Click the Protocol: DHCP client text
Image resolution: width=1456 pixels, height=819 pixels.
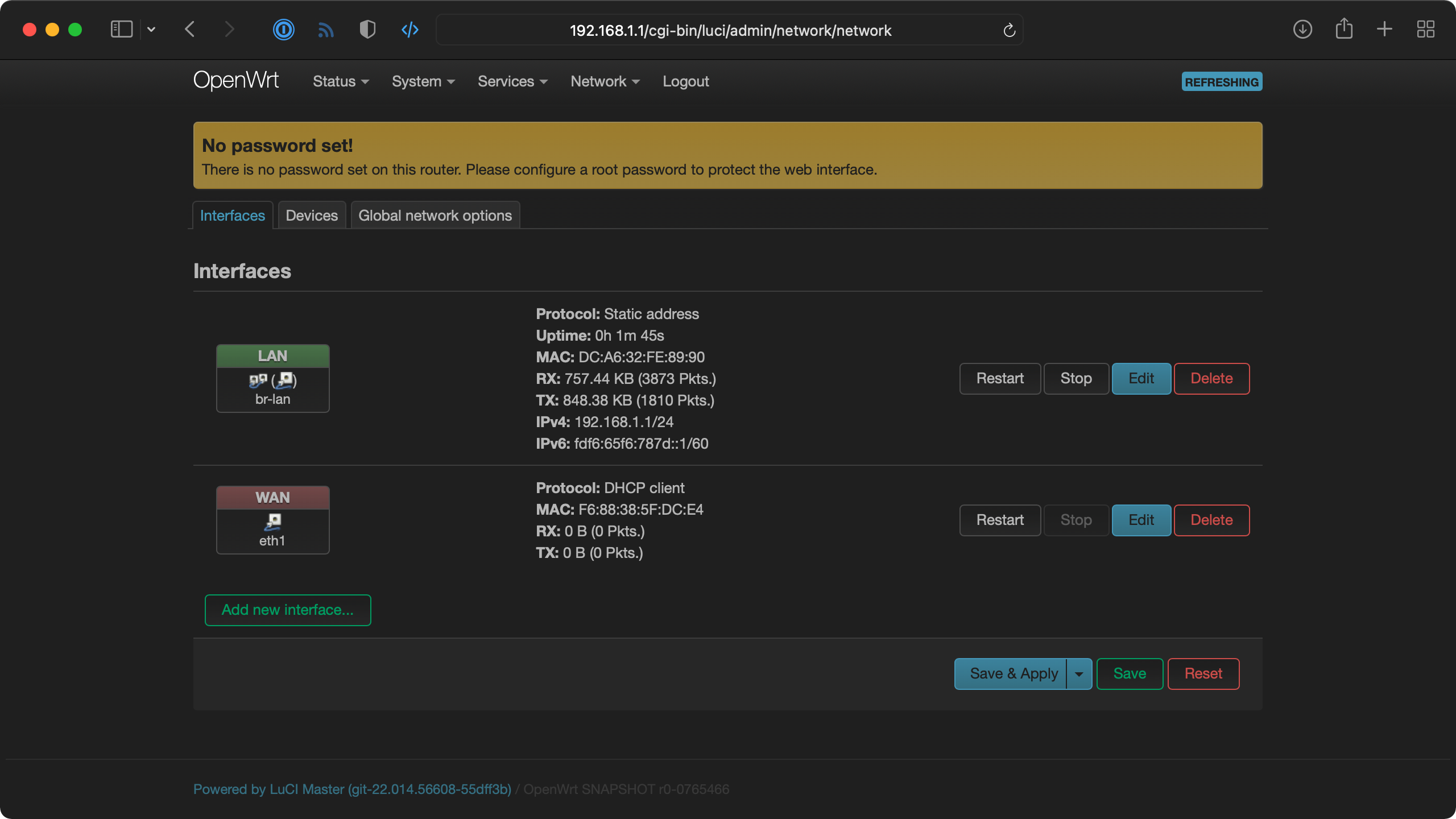pyautogui.click(x=610, y=488)
